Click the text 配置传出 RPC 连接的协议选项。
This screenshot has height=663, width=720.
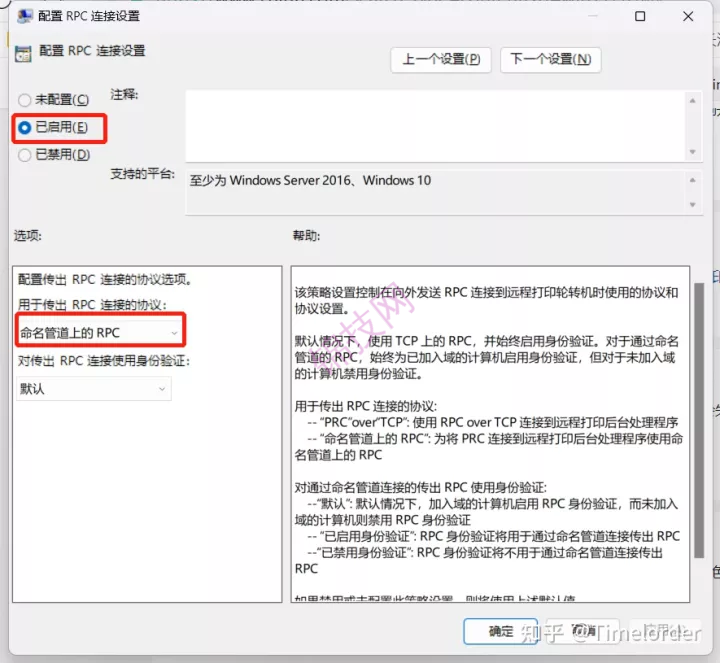[x=105, y=279]
